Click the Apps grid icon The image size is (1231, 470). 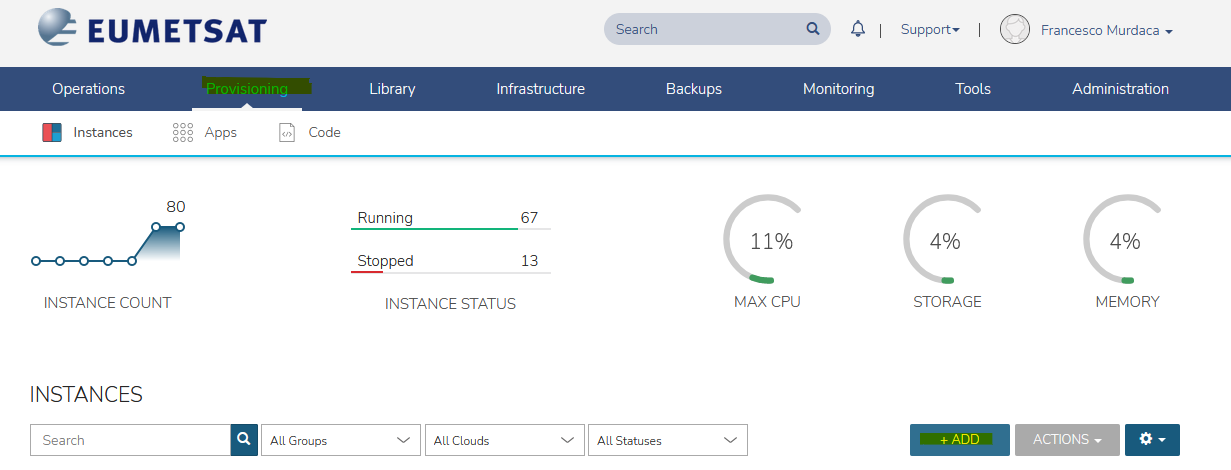(x=182, y=132)
